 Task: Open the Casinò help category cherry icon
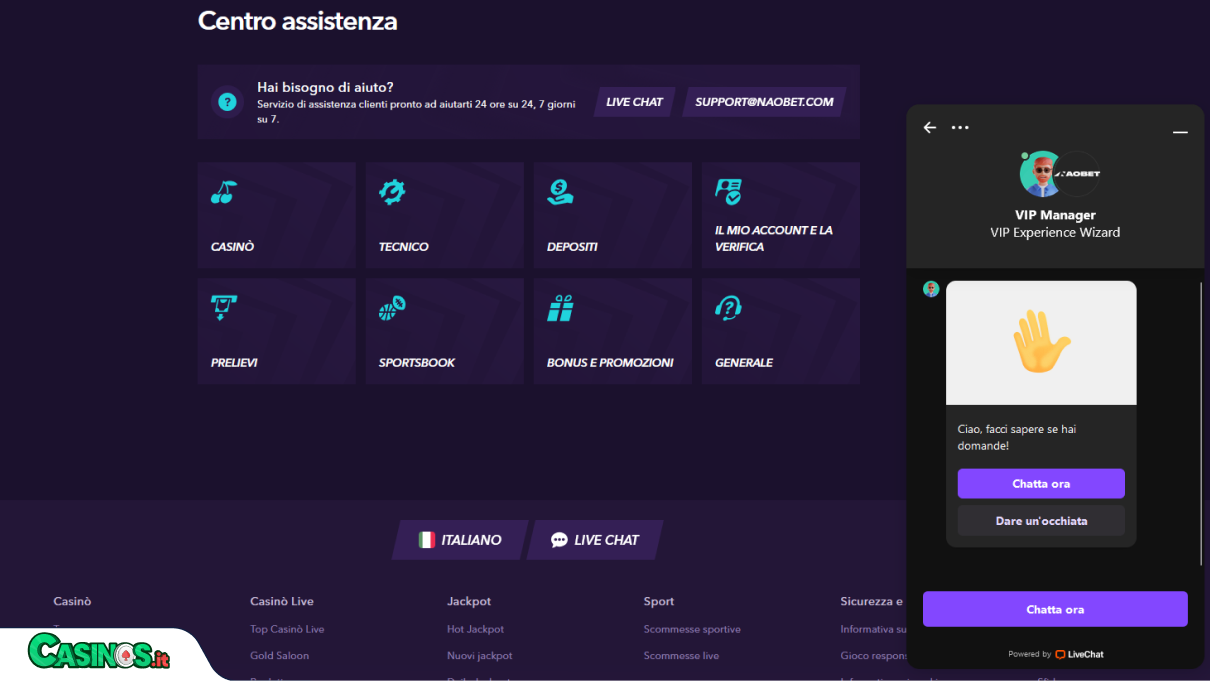(224, 192)
